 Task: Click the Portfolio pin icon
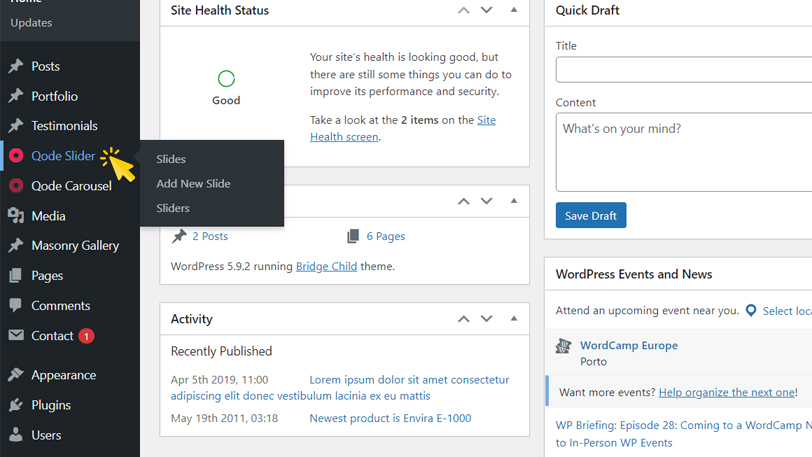(x=16, y=97)
